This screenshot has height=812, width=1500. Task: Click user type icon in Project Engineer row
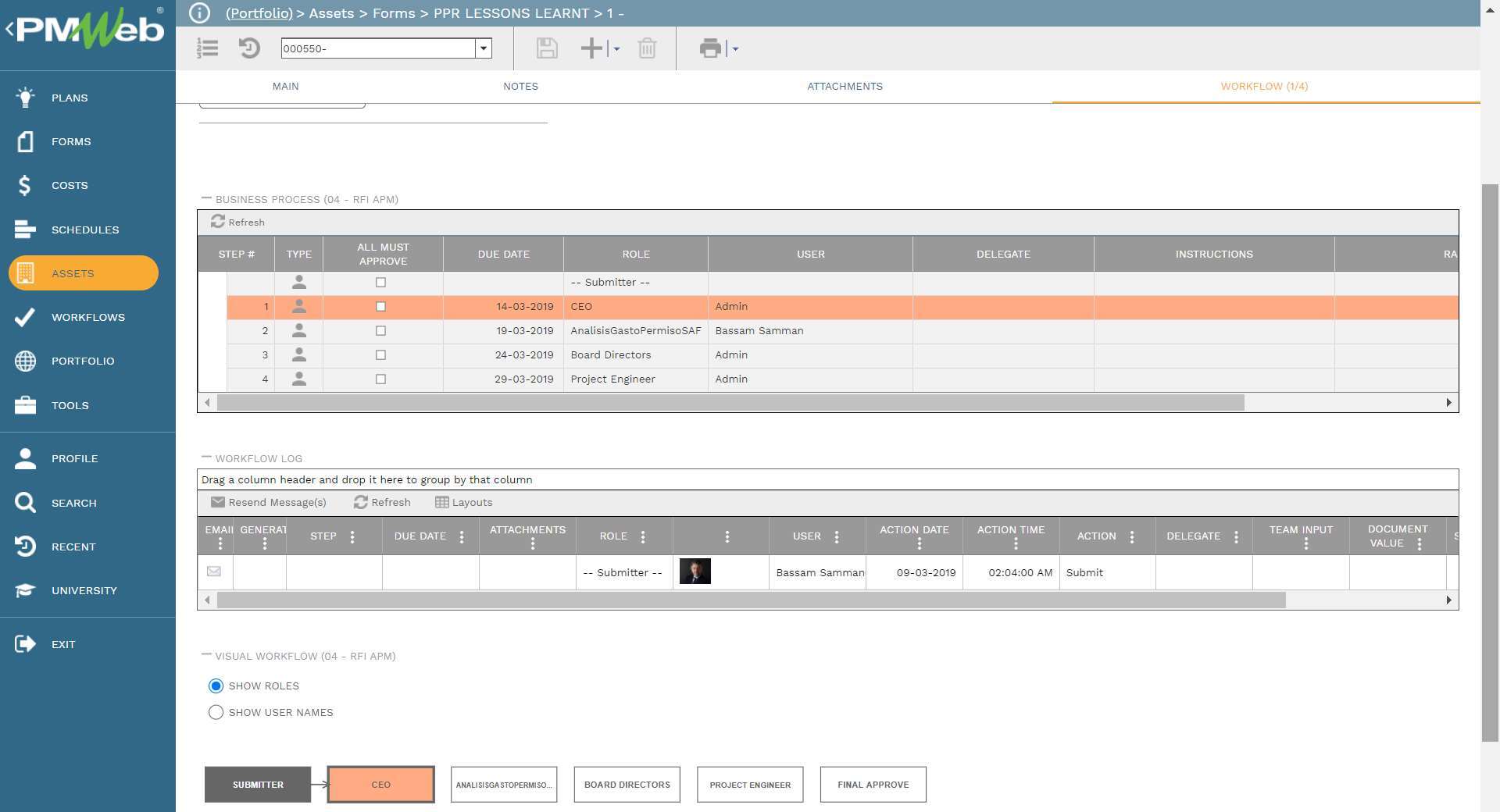298,379
